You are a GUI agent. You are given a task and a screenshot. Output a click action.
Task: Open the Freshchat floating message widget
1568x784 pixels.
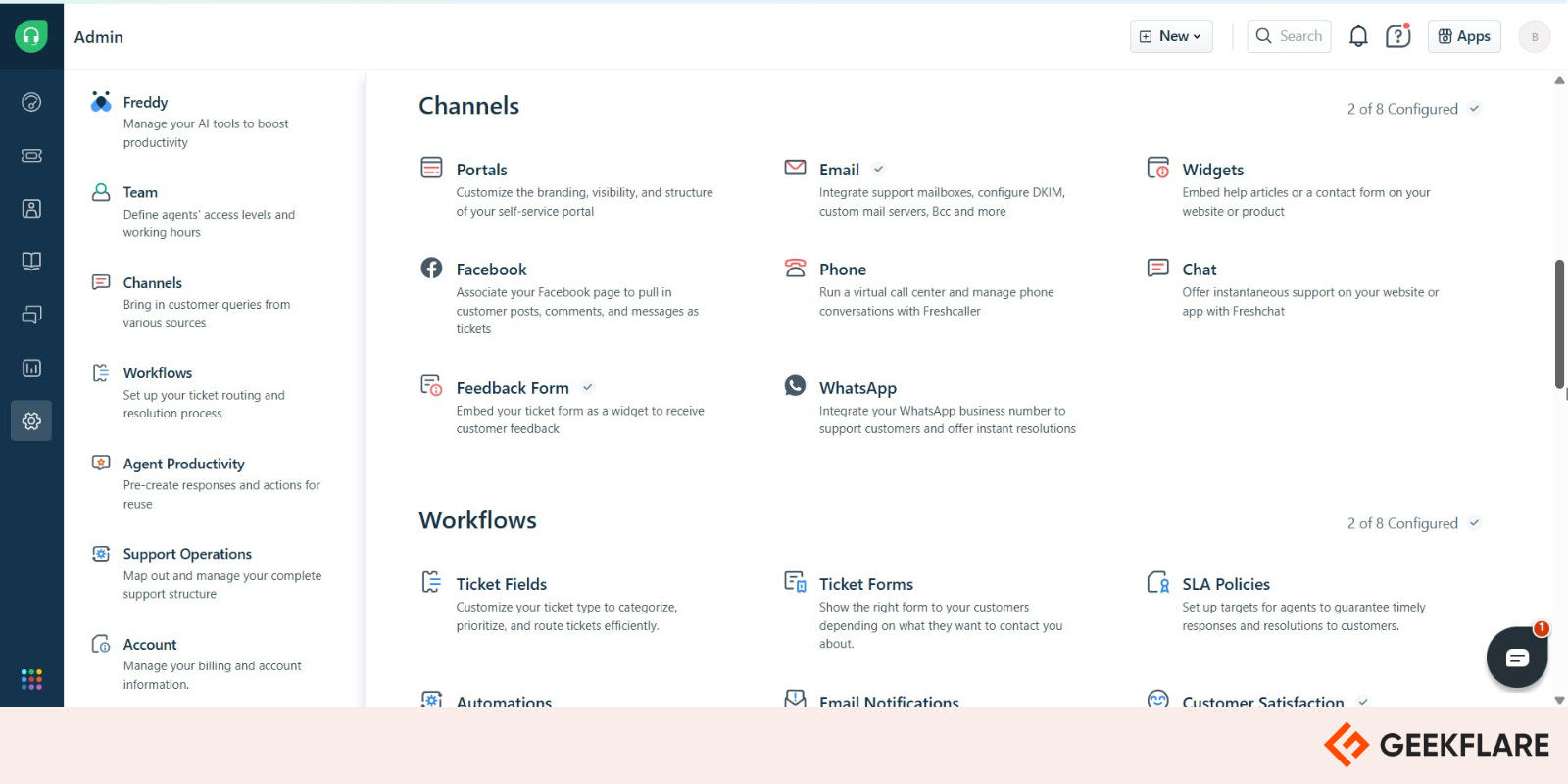click(x=1517, y=658)
